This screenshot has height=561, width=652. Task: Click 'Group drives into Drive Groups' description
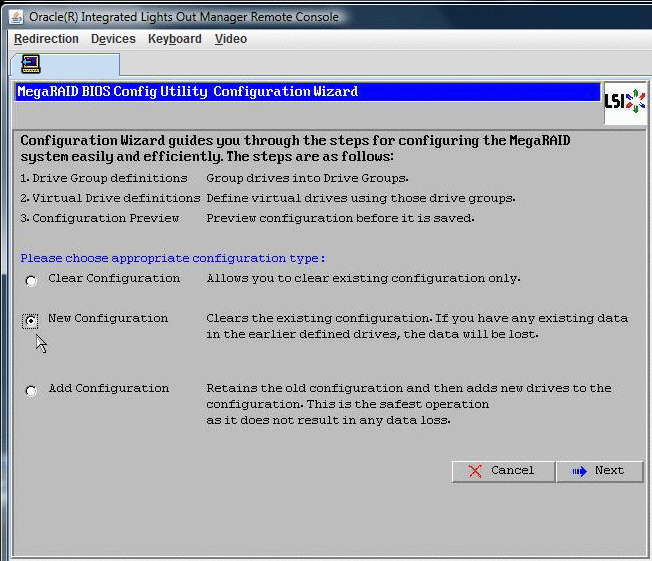(307, 178)
